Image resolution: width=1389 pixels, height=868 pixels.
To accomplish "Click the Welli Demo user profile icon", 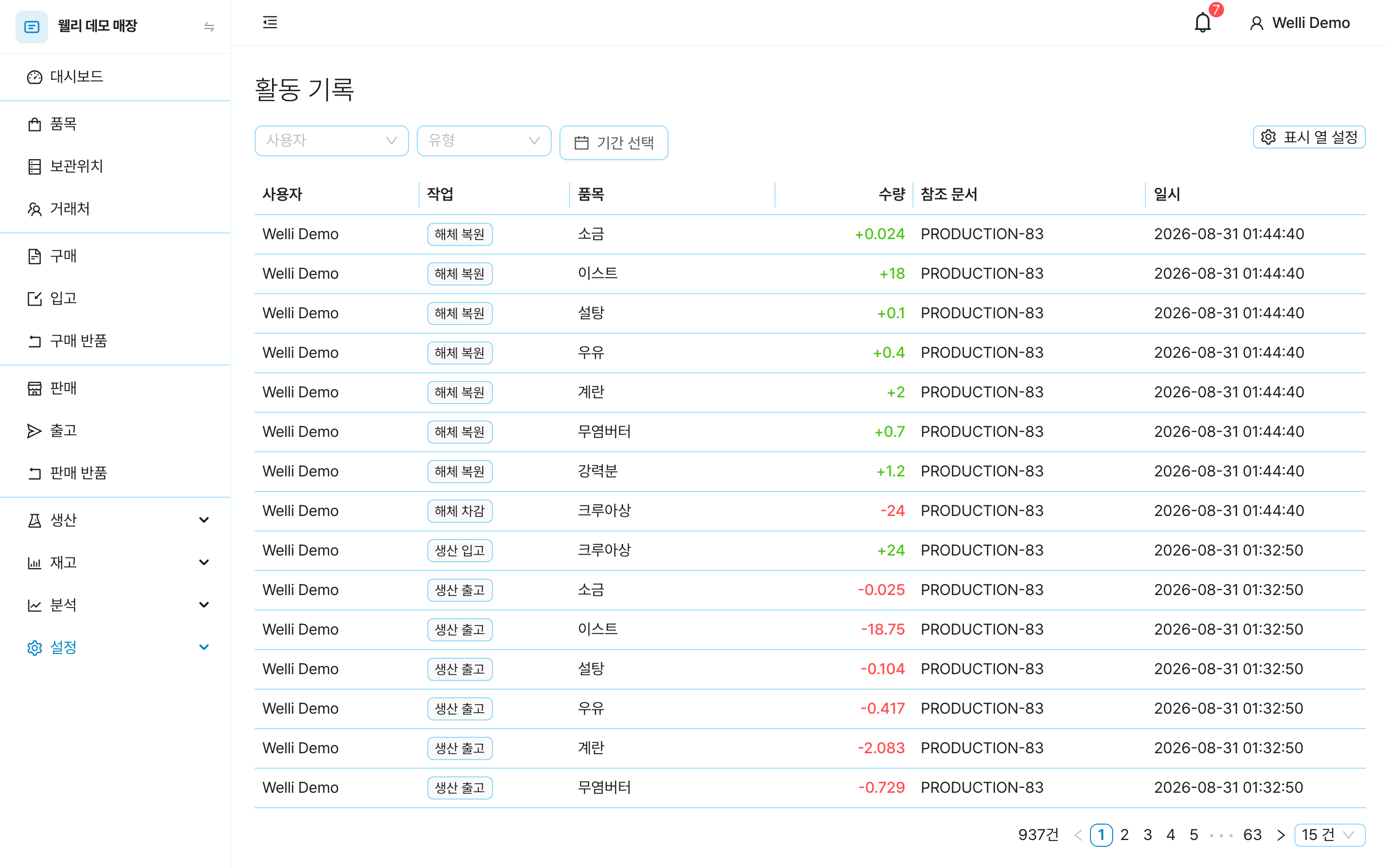I will (x=1256, y=23).
